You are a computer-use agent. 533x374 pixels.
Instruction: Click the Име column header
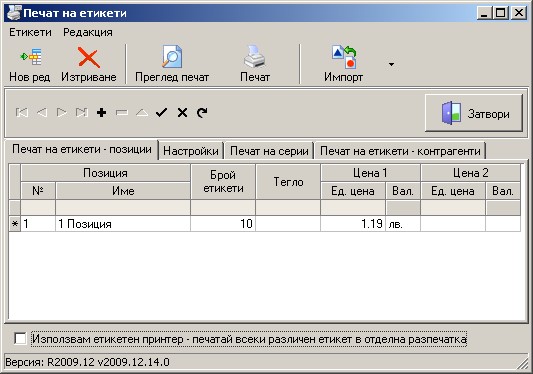pos(123,191)
